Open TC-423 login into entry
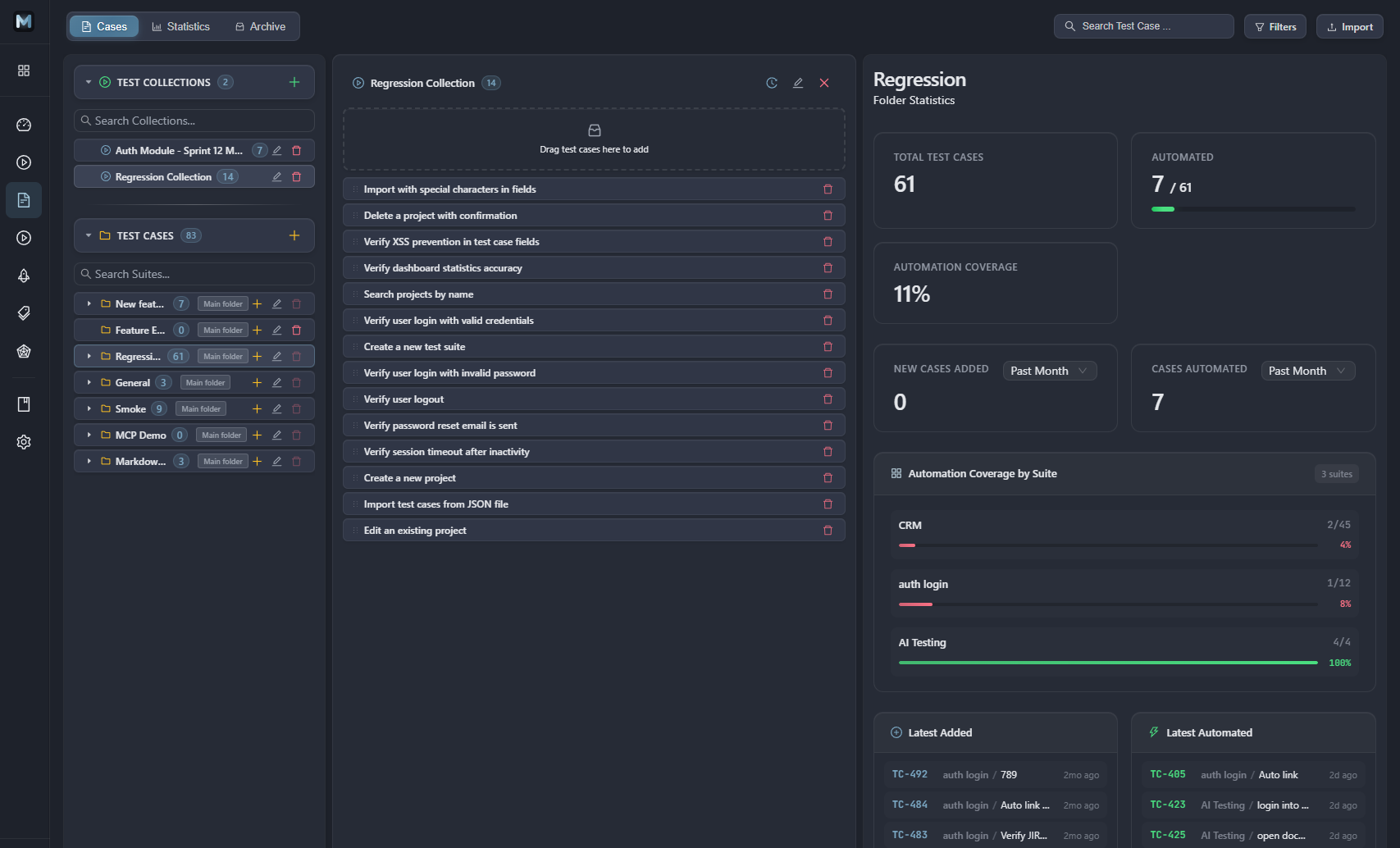Screen dimensions: 1400x848 (1253, 805)
